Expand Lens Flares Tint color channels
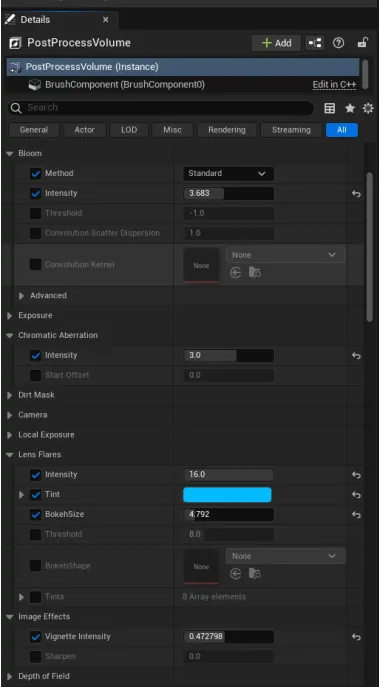Screen dimensions: 380x687 (21, 495)
